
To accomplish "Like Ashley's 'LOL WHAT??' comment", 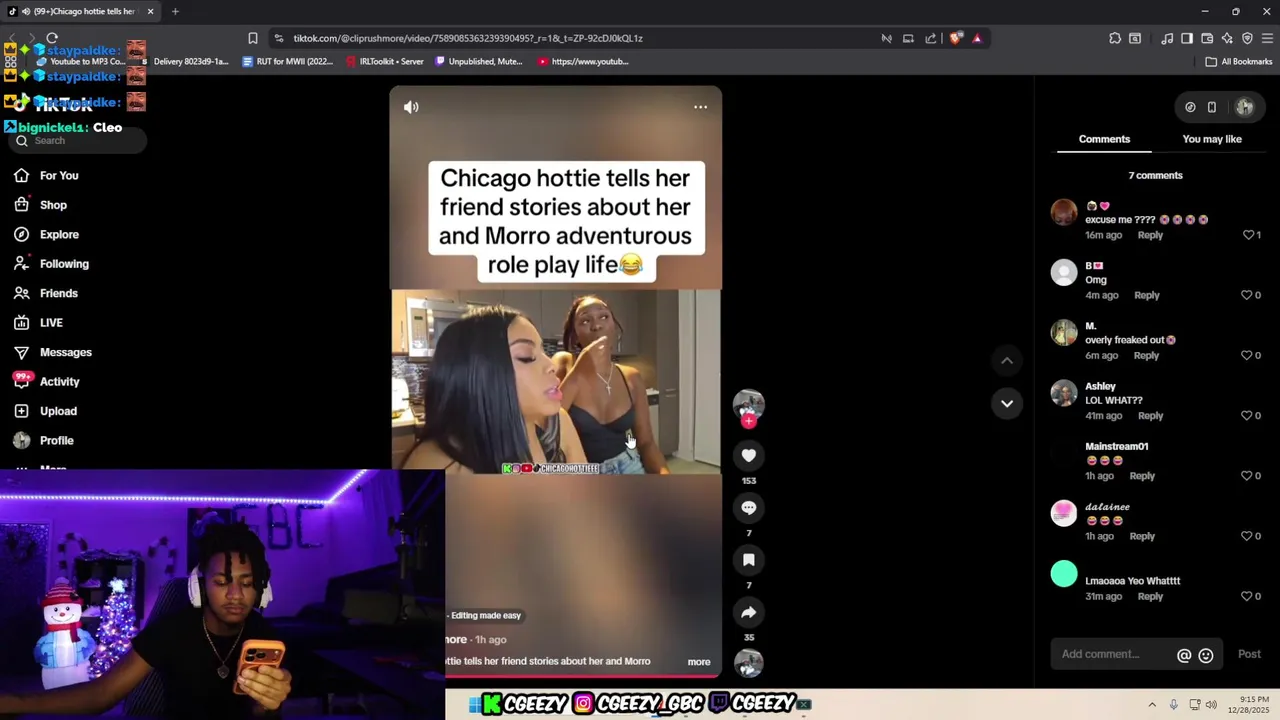I will click(1246, 415).
